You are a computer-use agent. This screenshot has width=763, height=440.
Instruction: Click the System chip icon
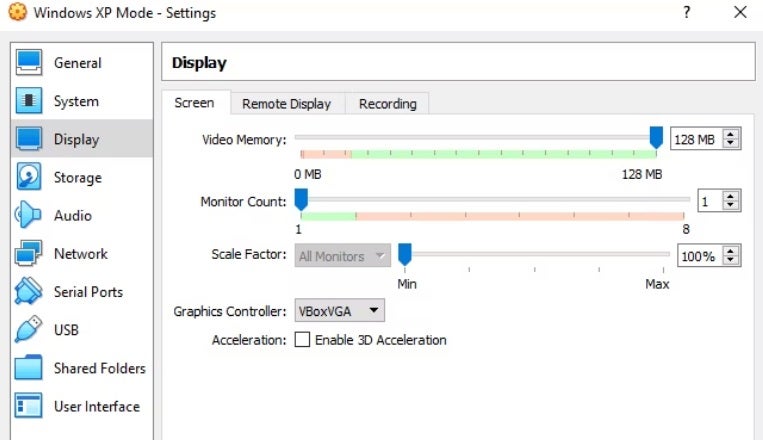click(x=29, y=101)
